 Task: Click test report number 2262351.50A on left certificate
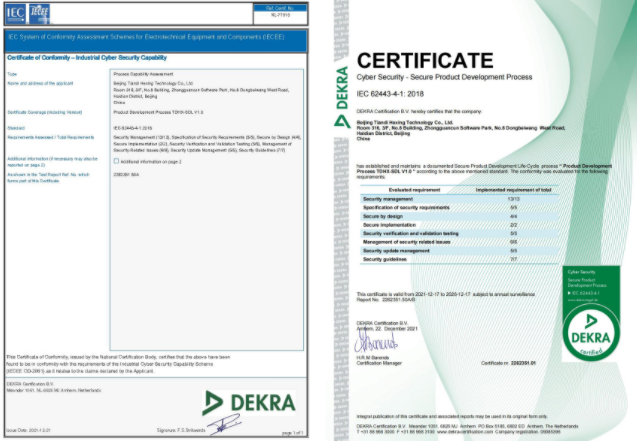point(126,174)
